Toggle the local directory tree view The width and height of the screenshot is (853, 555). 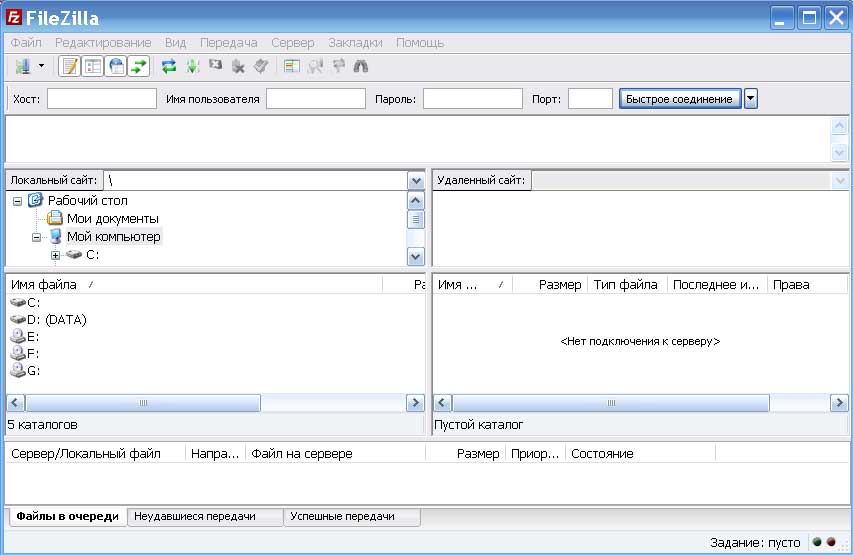[93, 66]
